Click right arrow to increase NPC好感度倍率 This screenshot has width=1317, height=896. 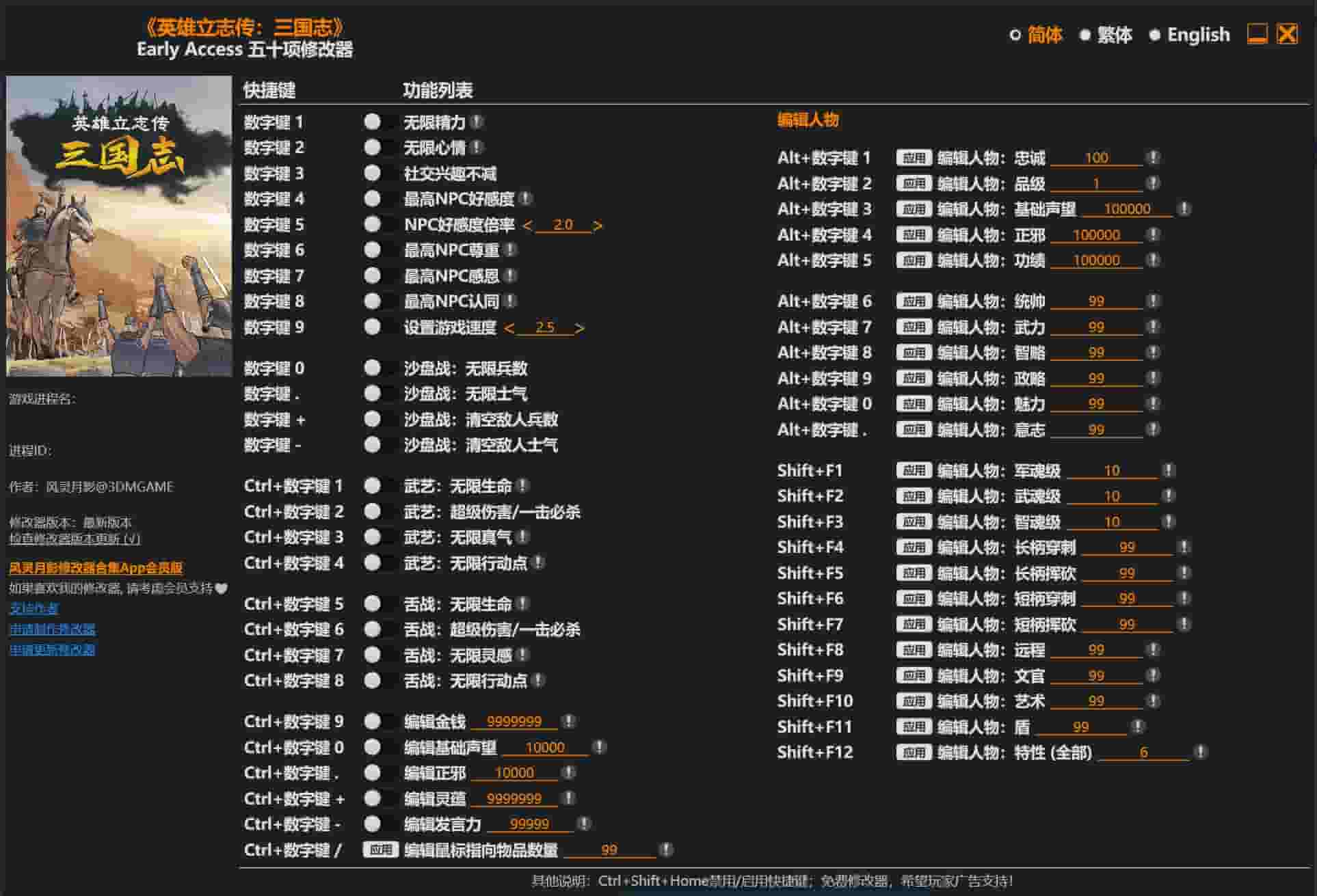[x=598, y=225]
